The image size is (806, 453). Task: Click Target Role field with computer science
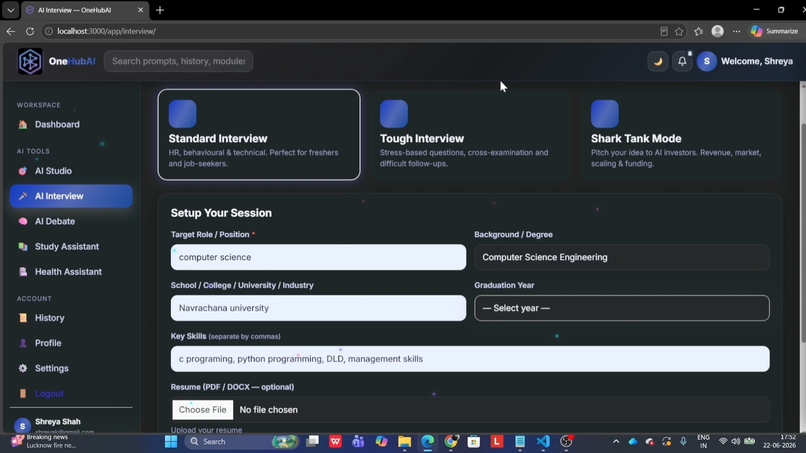[x=318, y=257]
